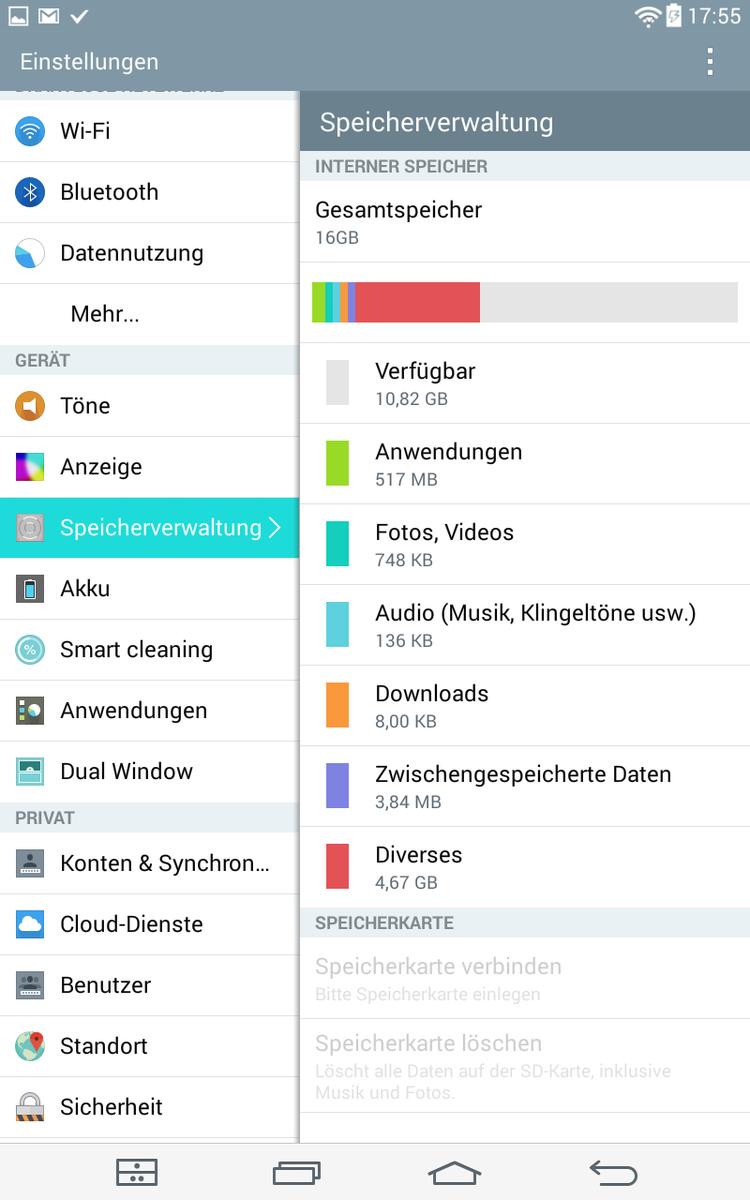Tap the Anzeige display icon
This screenshot has width=750, height=1200.
tap(30, 467)
